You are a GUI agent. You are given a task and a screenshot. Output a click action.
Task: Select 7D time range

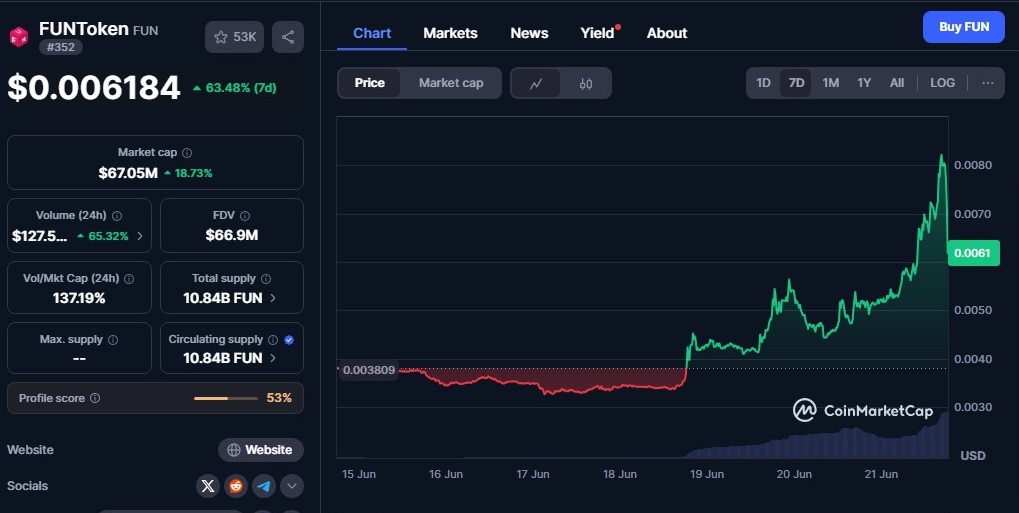796,83
